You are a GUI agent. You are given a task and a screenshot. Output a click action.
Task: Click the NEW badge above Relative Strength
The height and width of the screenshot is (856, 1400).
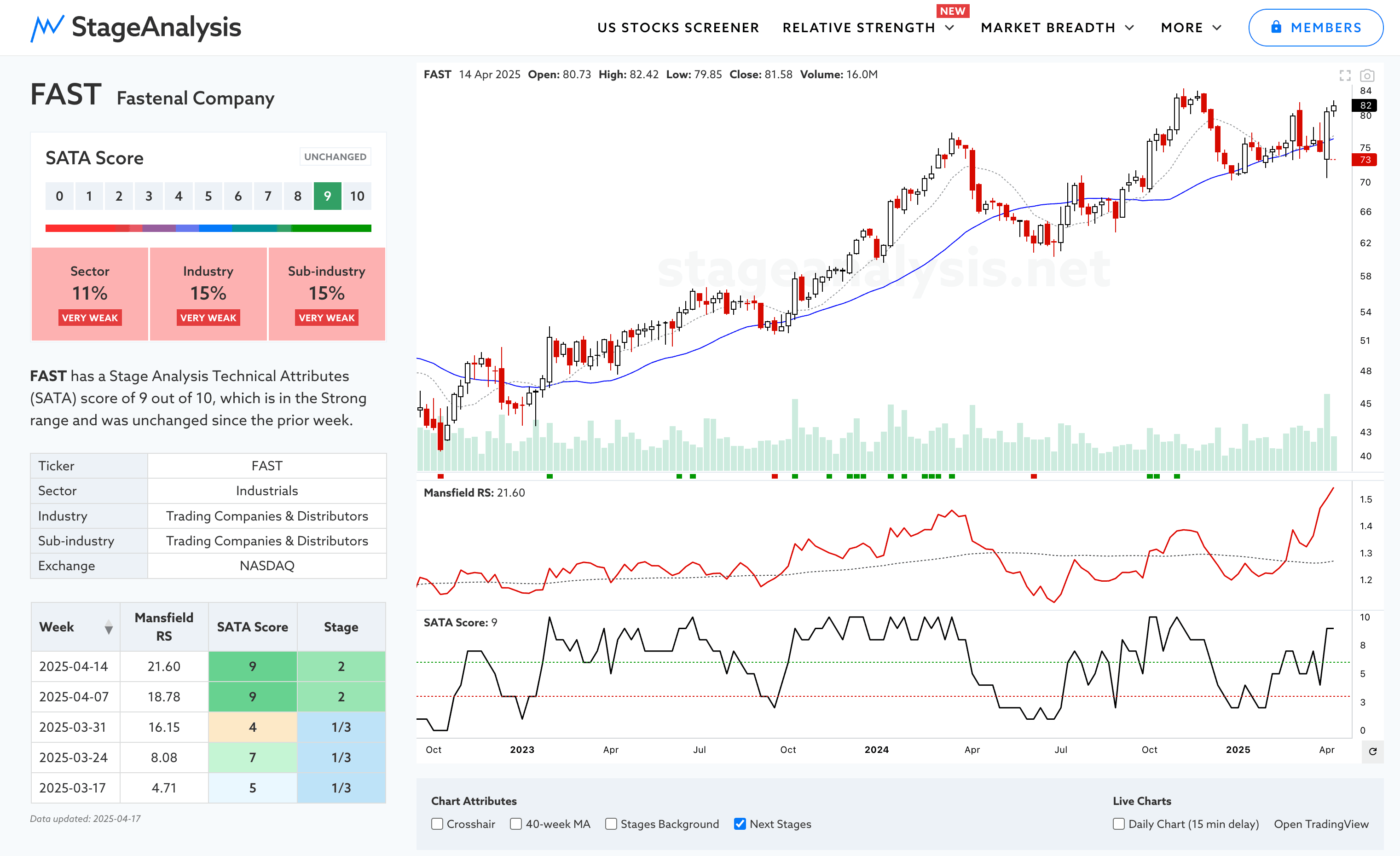(x=952, y=11)
